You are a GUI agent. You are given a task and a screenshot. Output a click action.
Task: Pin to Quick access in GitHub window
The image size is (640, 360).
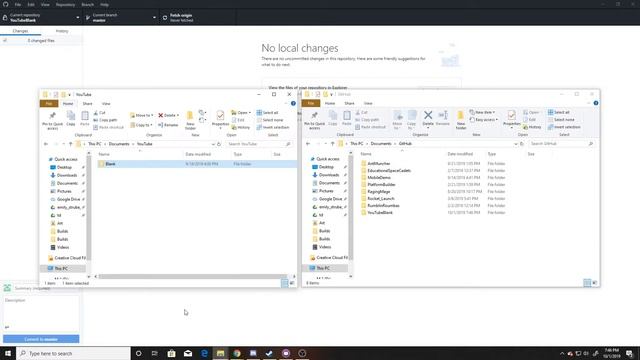coord(314,121)
